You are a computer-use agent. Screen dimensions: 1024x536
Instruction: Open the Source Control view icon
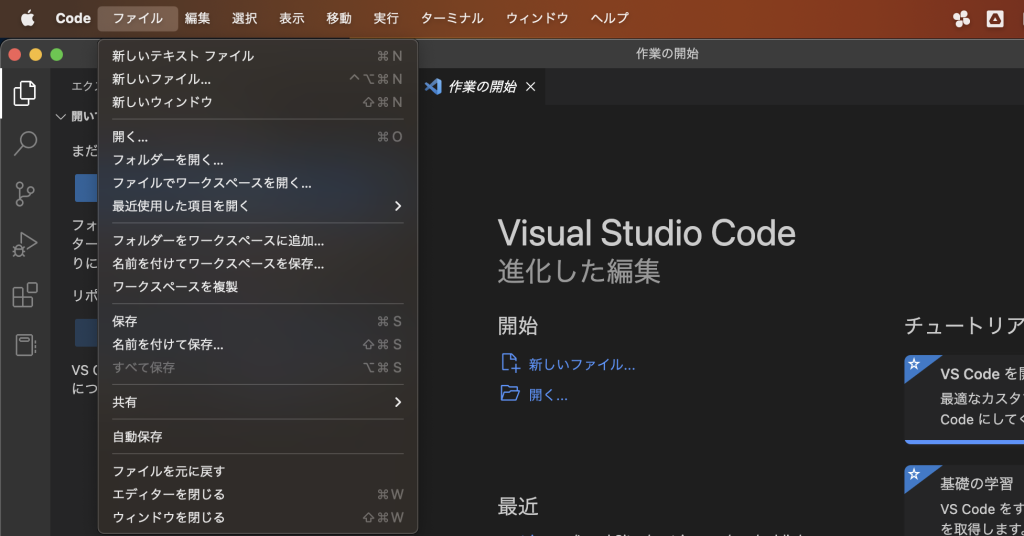click(25, 194)
